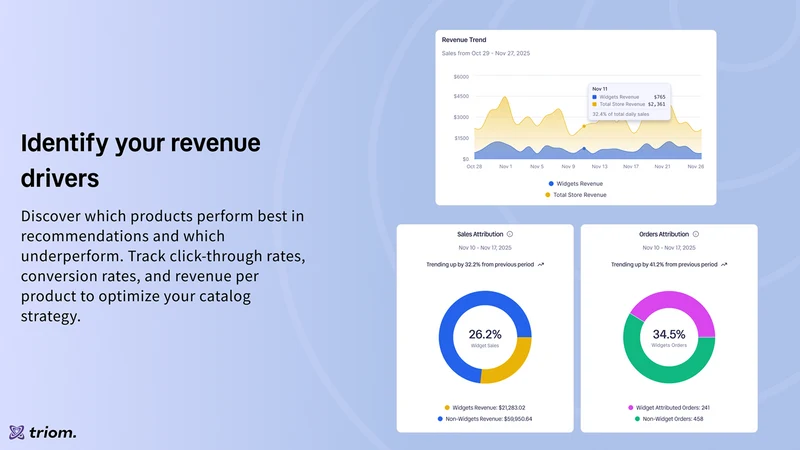Click the $6000 y-axis label

(461, 77)
